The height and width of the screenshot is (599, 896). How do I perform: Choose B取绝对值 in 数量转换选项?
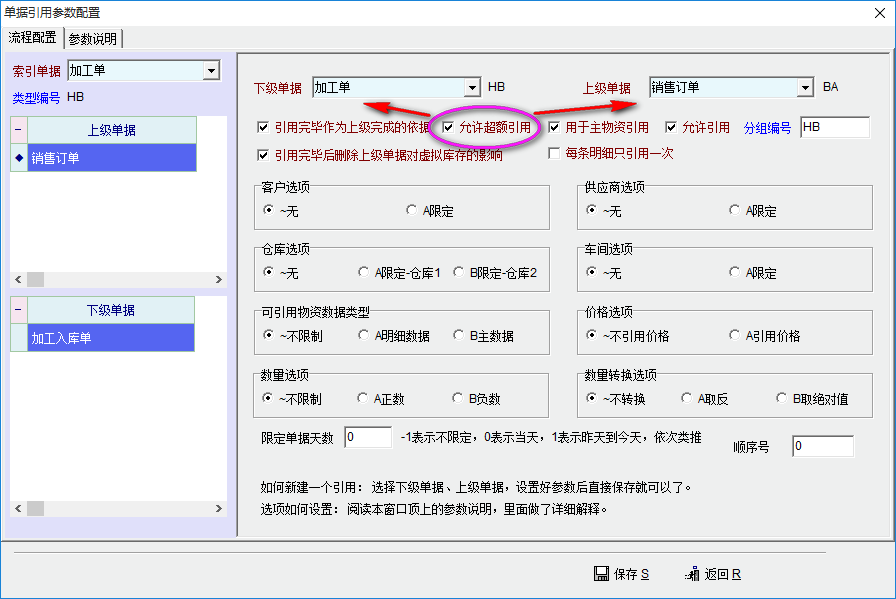(x=783, y=399)
